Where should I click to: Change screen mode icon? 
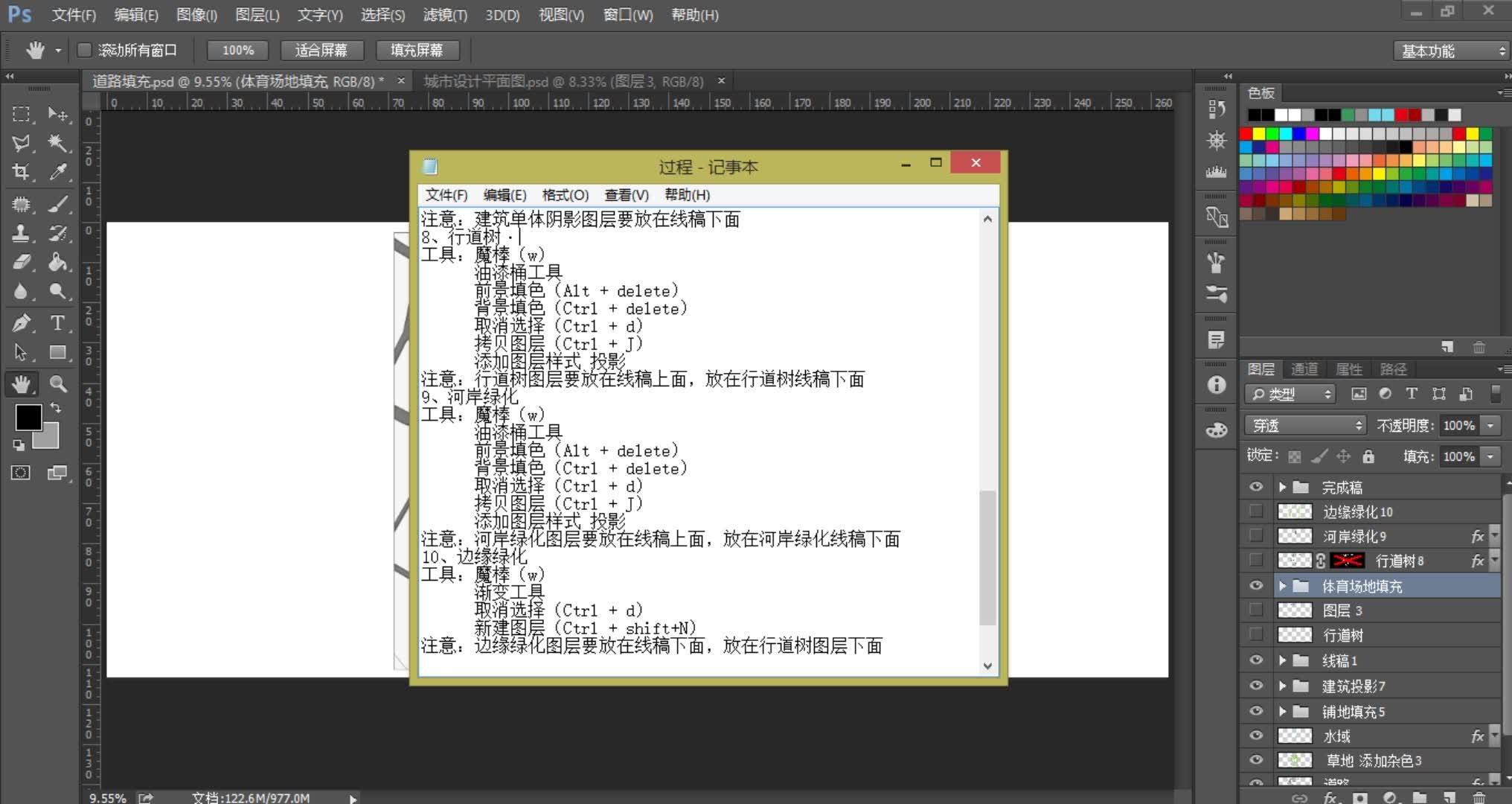57,473
